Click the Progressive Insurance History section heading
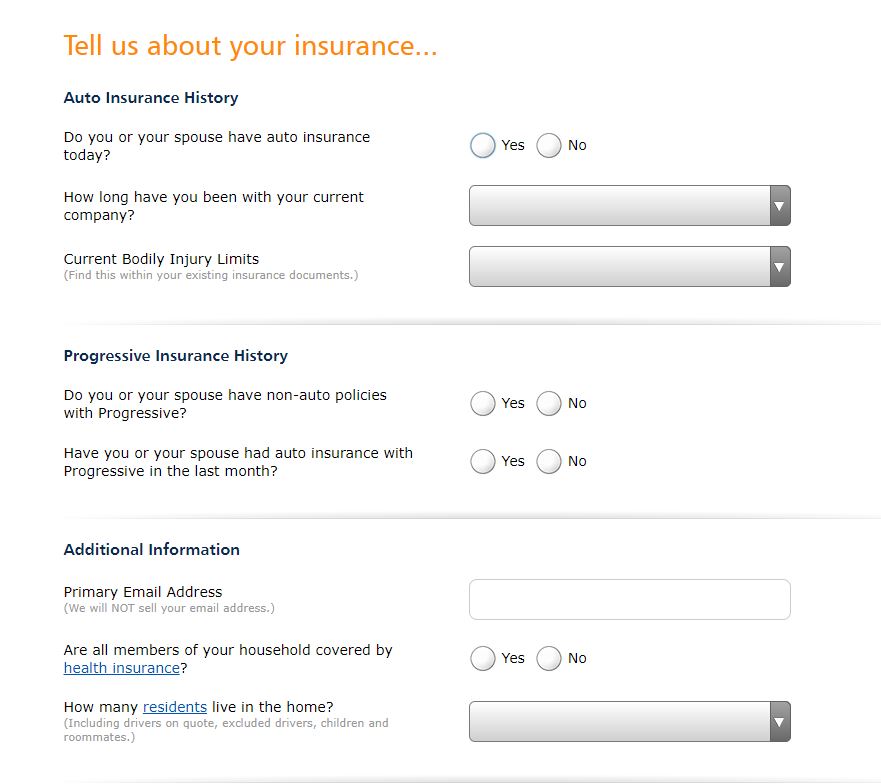Screen dimensions: 881x784 tap(175, 356)
